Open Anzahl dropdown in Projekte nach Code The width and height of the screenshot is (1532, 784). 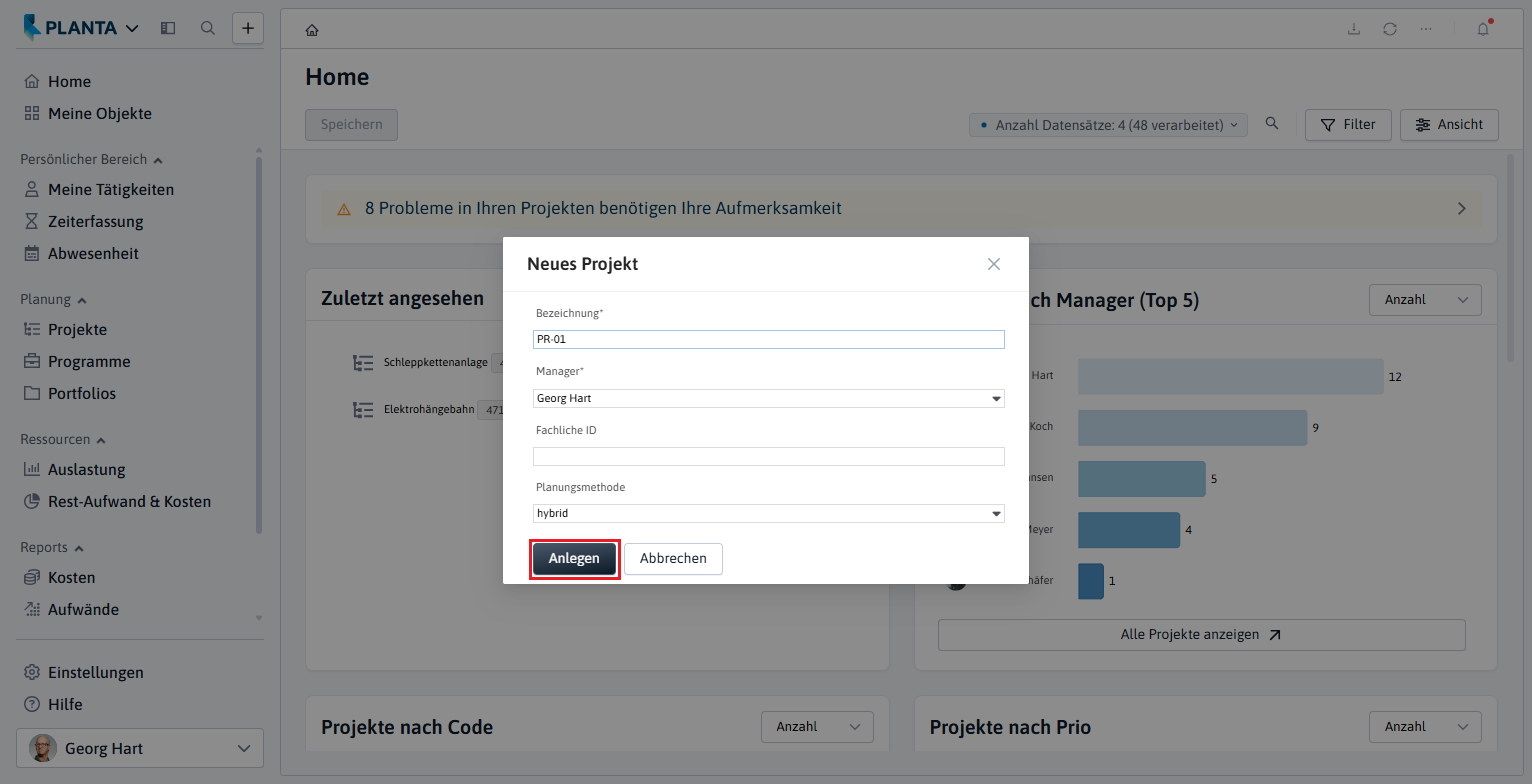(x=817, y=727)
